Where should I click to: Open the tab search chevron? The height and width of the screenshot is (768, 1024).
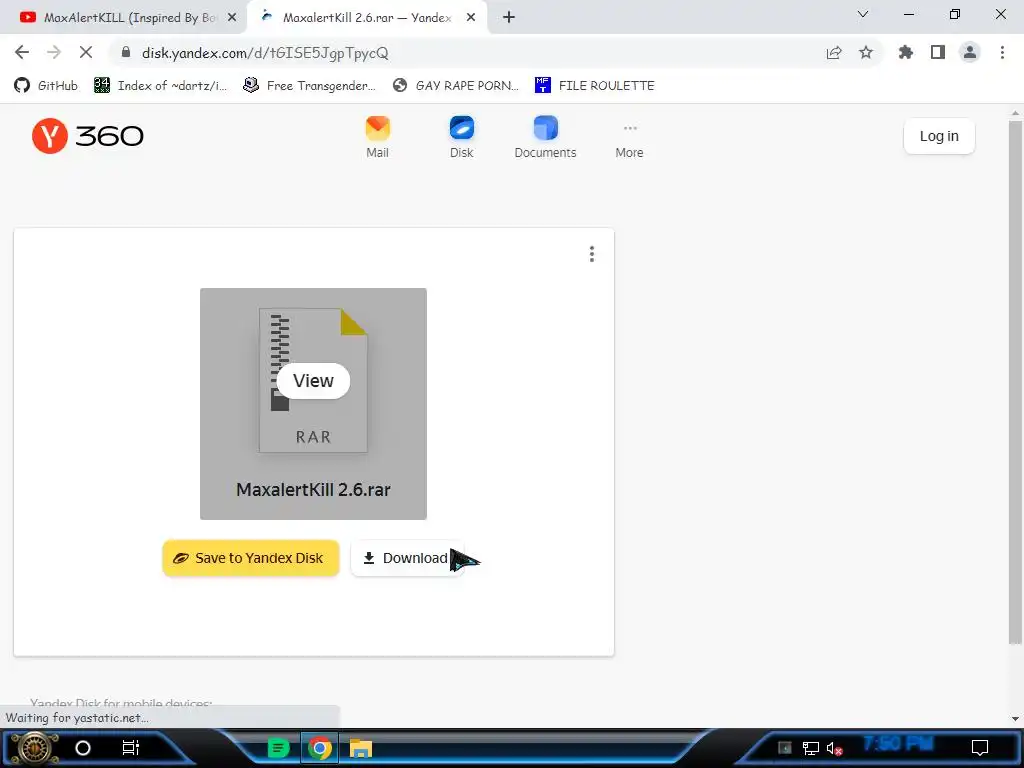click(863, 14)
